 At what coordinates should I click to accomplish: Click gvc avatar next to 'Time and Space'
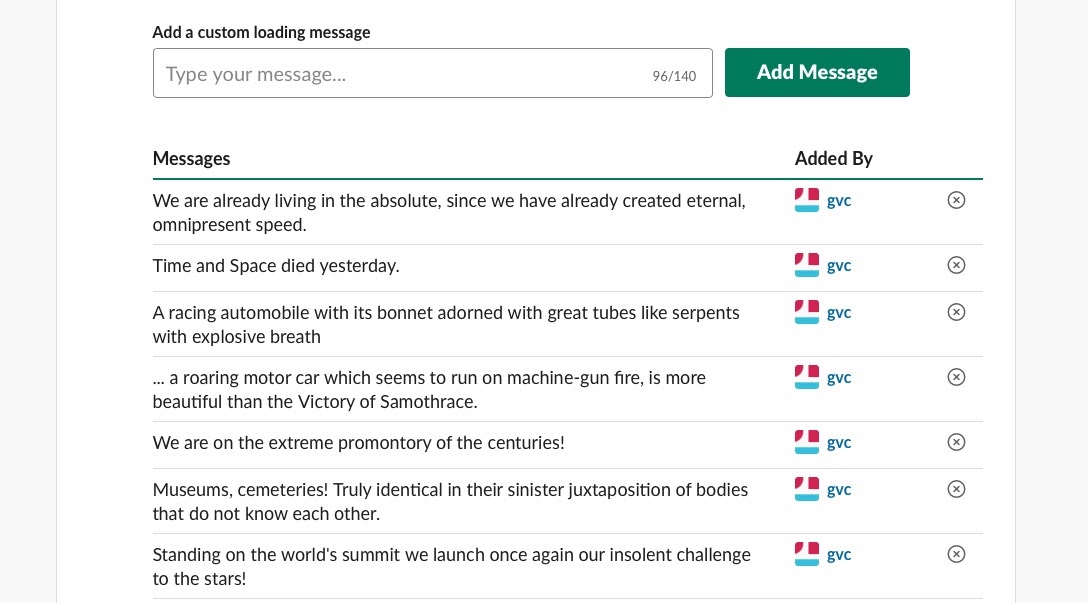tap(806, 265)
